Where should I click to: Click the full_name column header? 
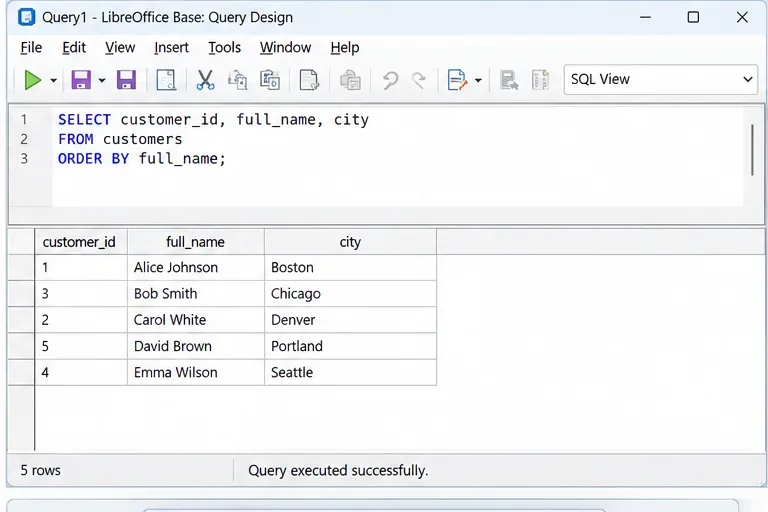pyautogui.click(x=196, y=242)
